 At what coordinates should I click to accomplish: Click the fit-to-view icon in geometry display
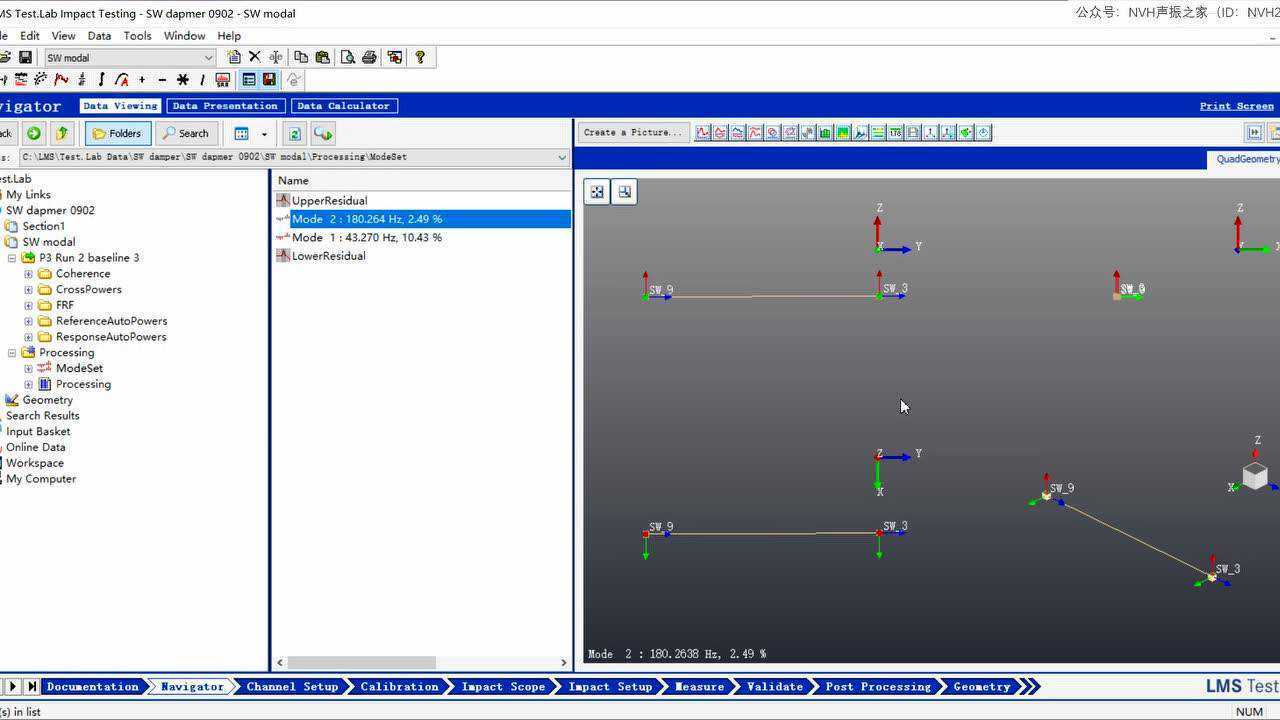pos(597,192)
